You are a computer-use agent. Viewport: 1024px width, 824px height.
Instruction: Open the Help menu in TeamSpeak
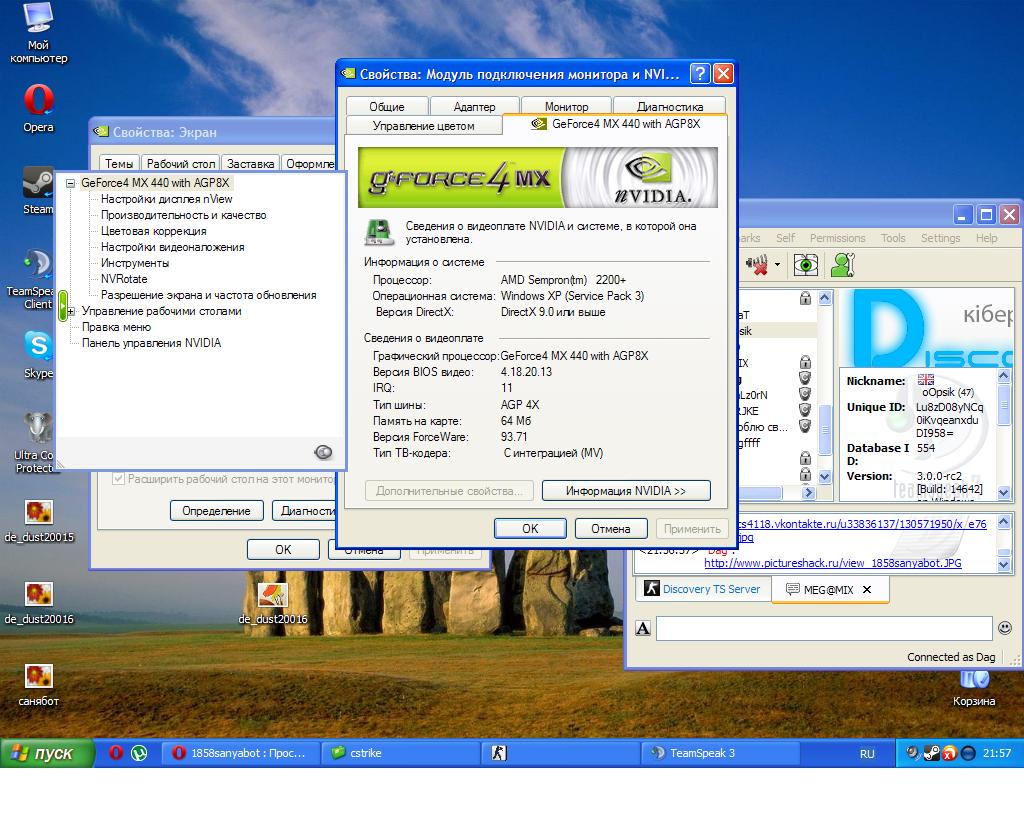(x=986, y=238)
